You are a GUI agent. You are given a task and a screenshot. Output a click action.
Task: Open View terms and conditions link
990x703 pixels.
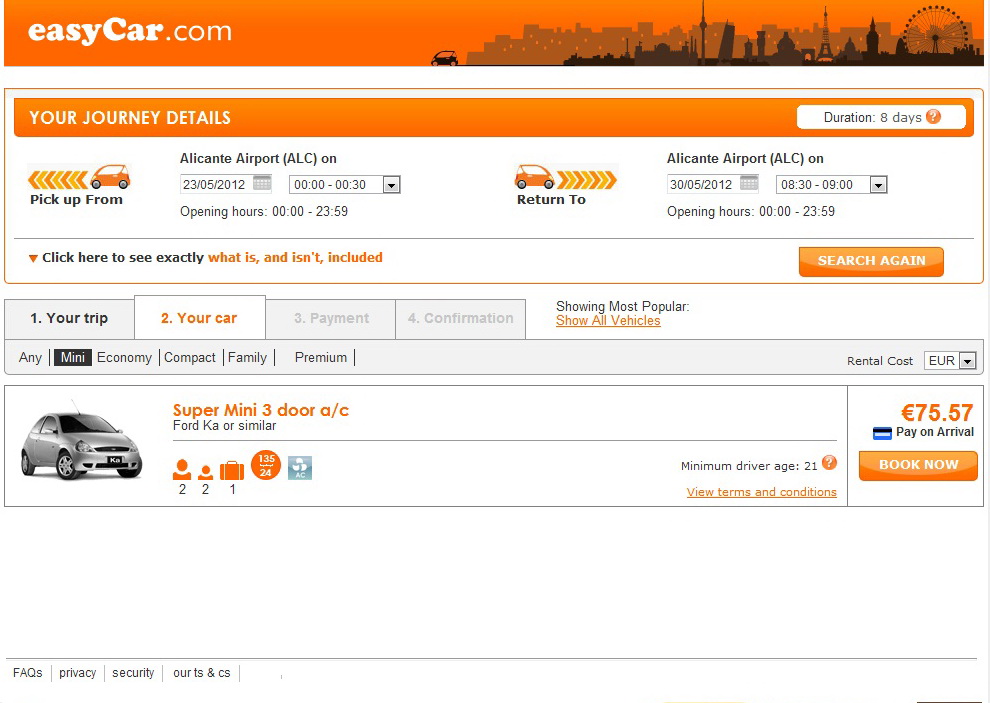coord(761,492)
